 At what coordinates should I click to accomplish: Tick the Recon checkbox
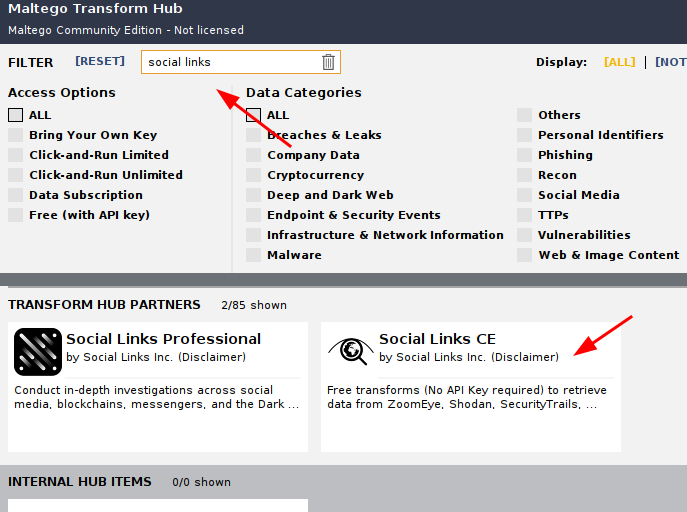pos(524,175)
